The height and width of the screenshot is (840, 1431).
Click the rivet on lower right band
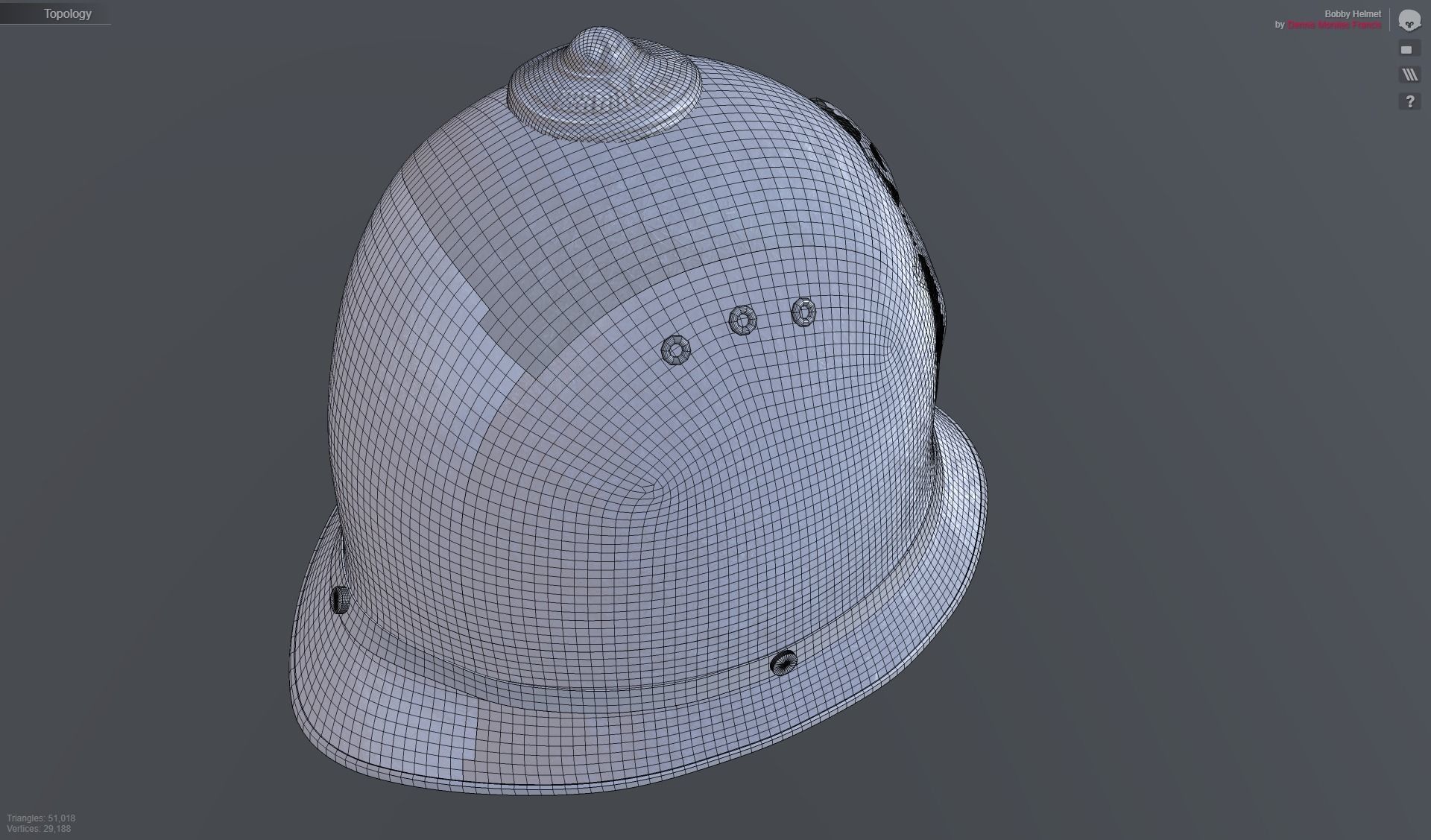783,661
